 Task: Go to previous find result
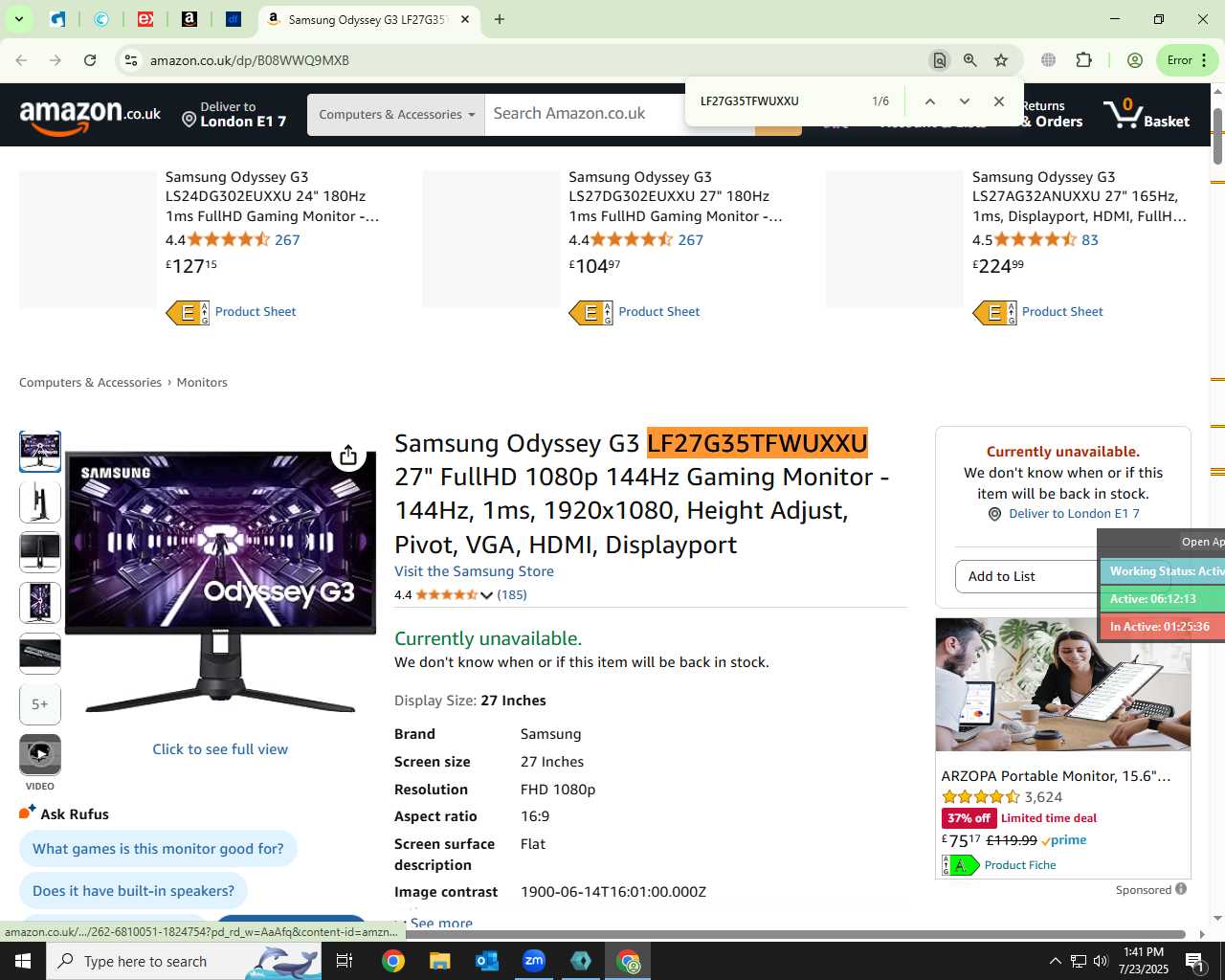point(929,101)
